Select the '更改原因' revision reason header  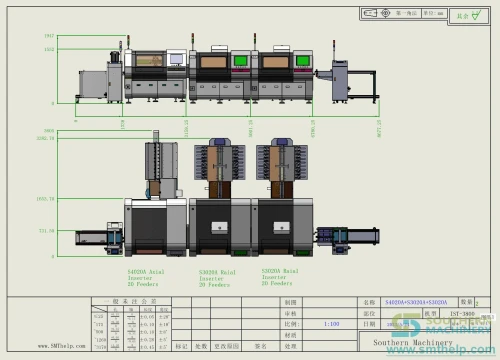tap(226, 346)
